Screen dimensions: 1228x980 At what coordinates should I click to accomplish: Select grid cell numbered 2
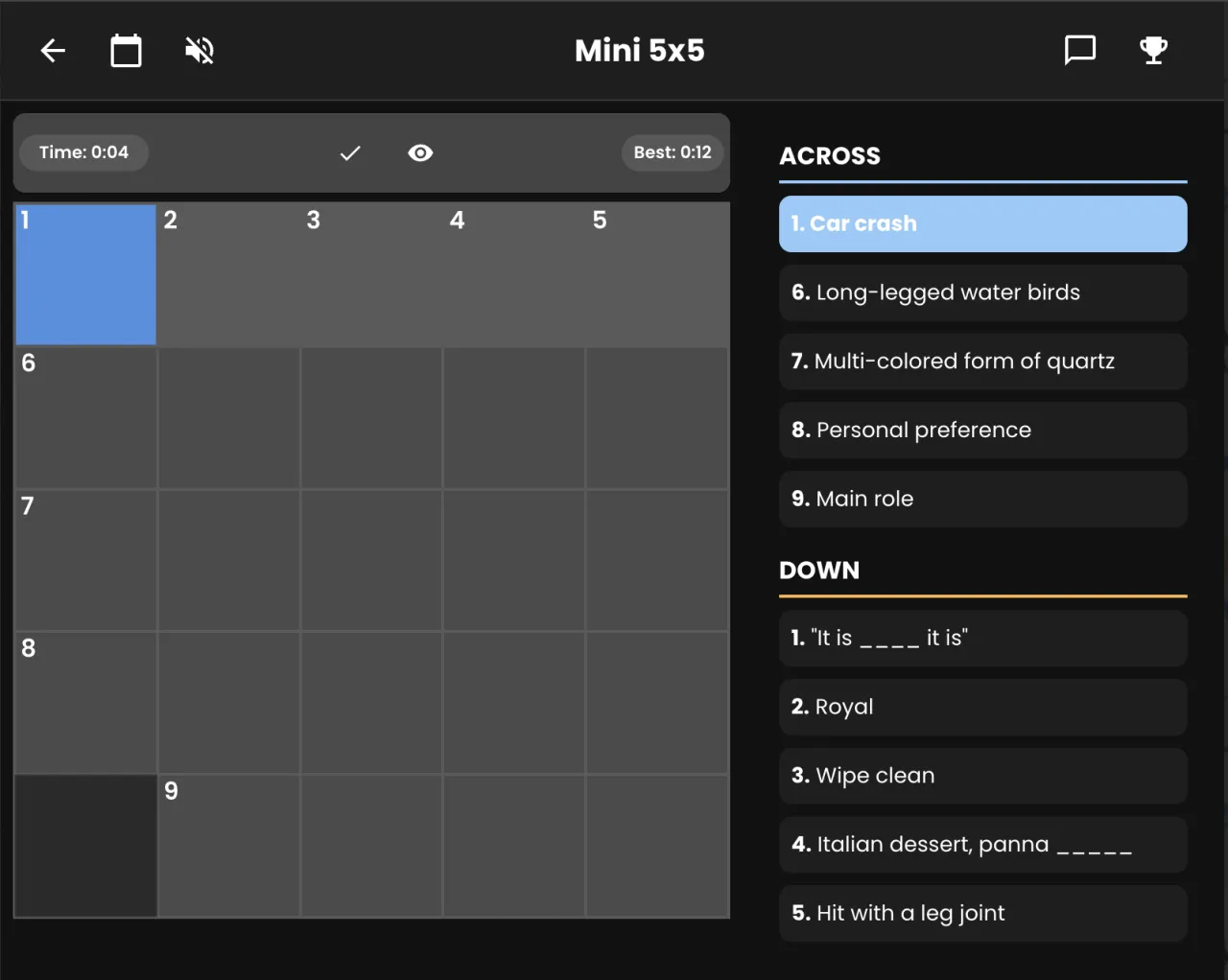click(229, 274)
